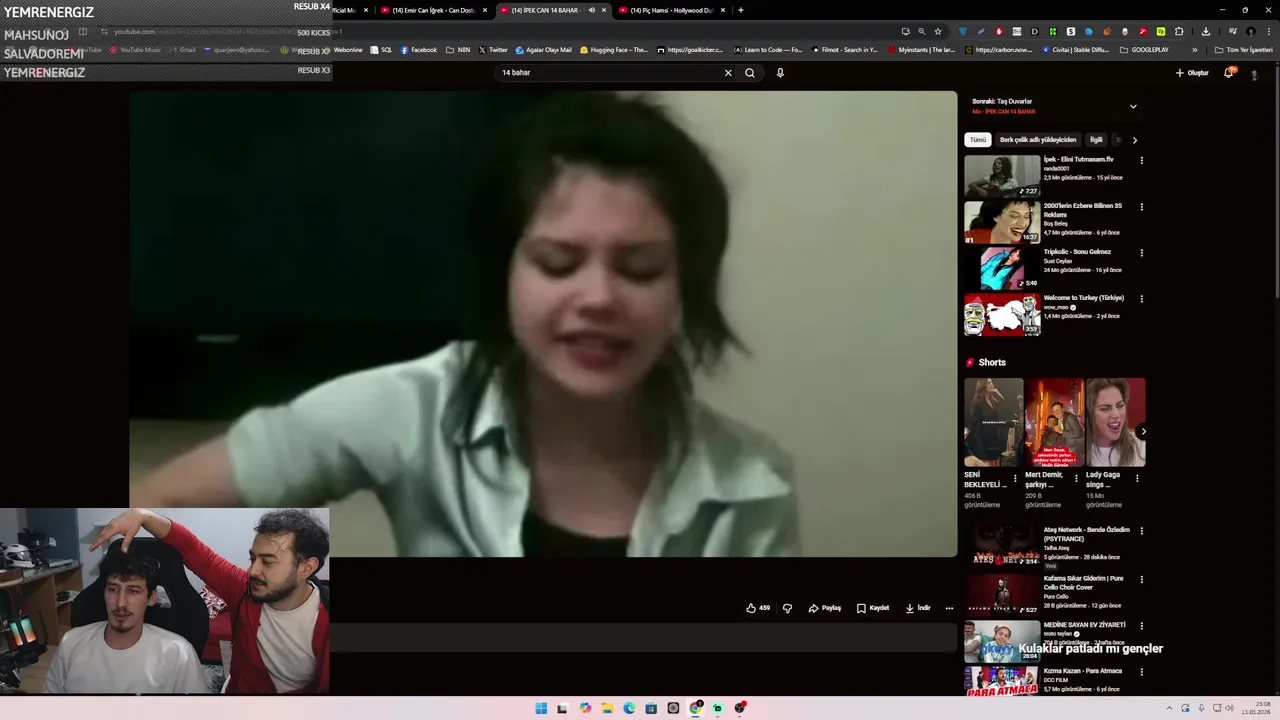The image size is (1280, 720).
Task: Show hidden bookmarks with chevron
Action: (x=1194, y=50)
